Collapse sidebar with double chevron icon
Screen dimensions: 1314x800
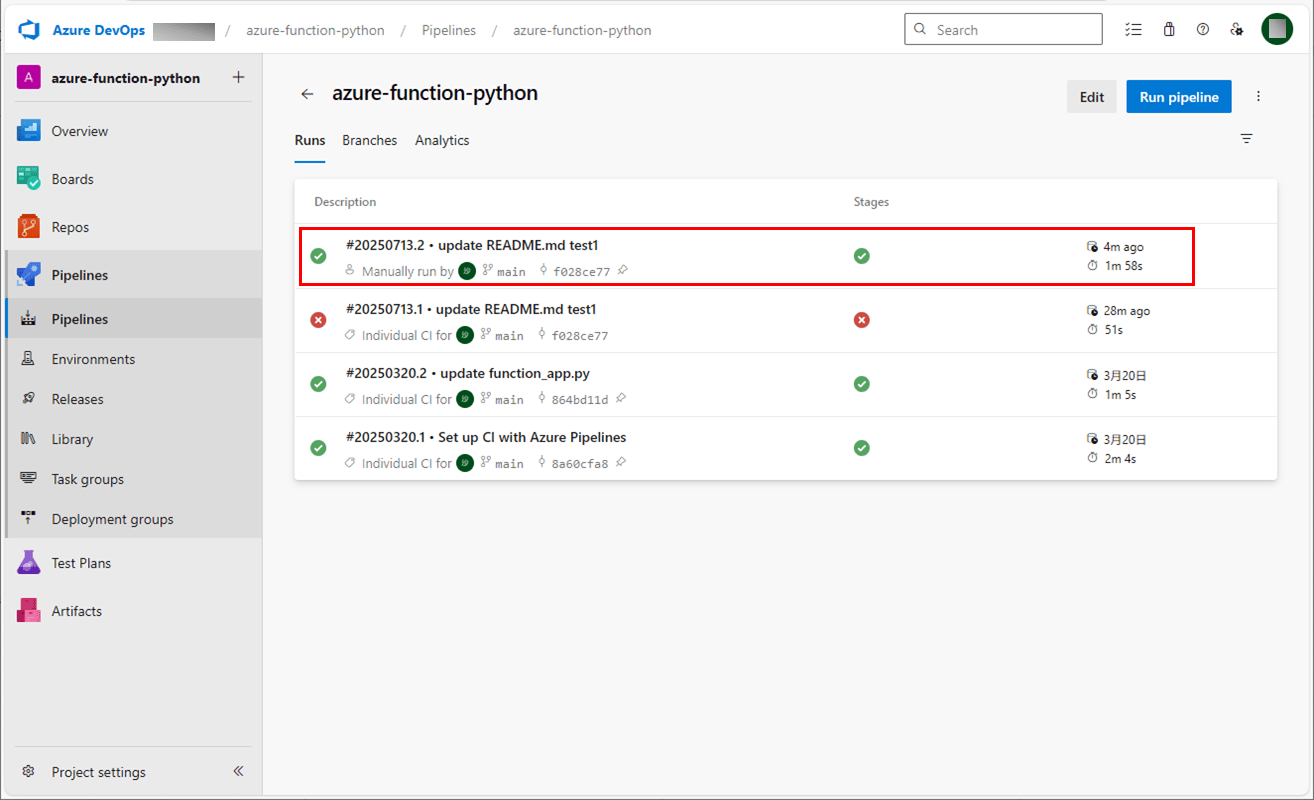(238, 771)
